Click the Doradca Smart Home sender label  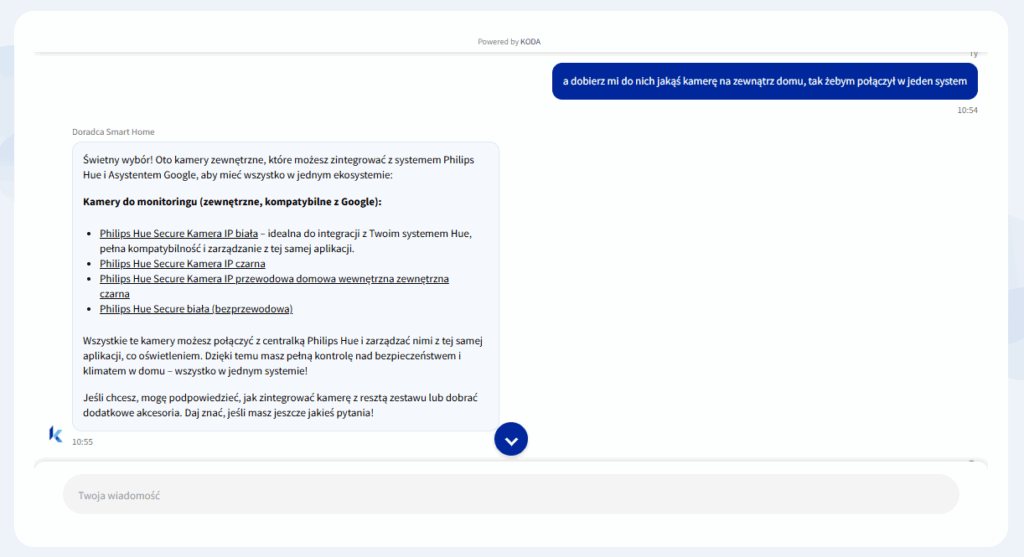[x=113, y=132]
